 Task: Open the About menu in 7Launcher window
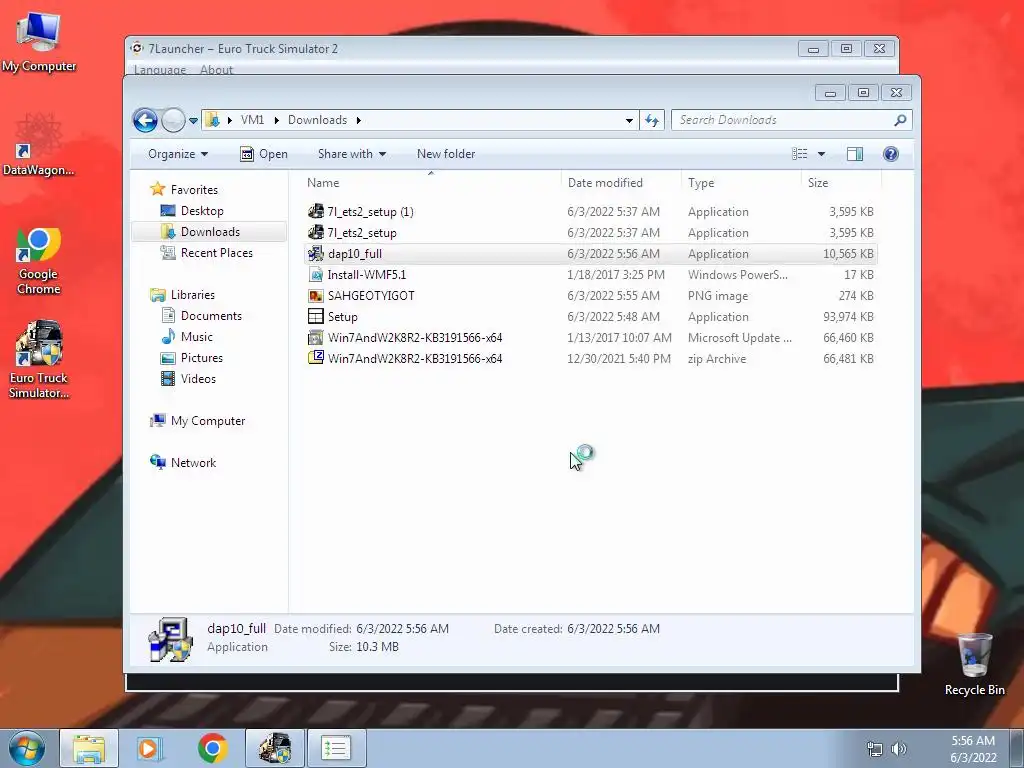tap(216, 70)
